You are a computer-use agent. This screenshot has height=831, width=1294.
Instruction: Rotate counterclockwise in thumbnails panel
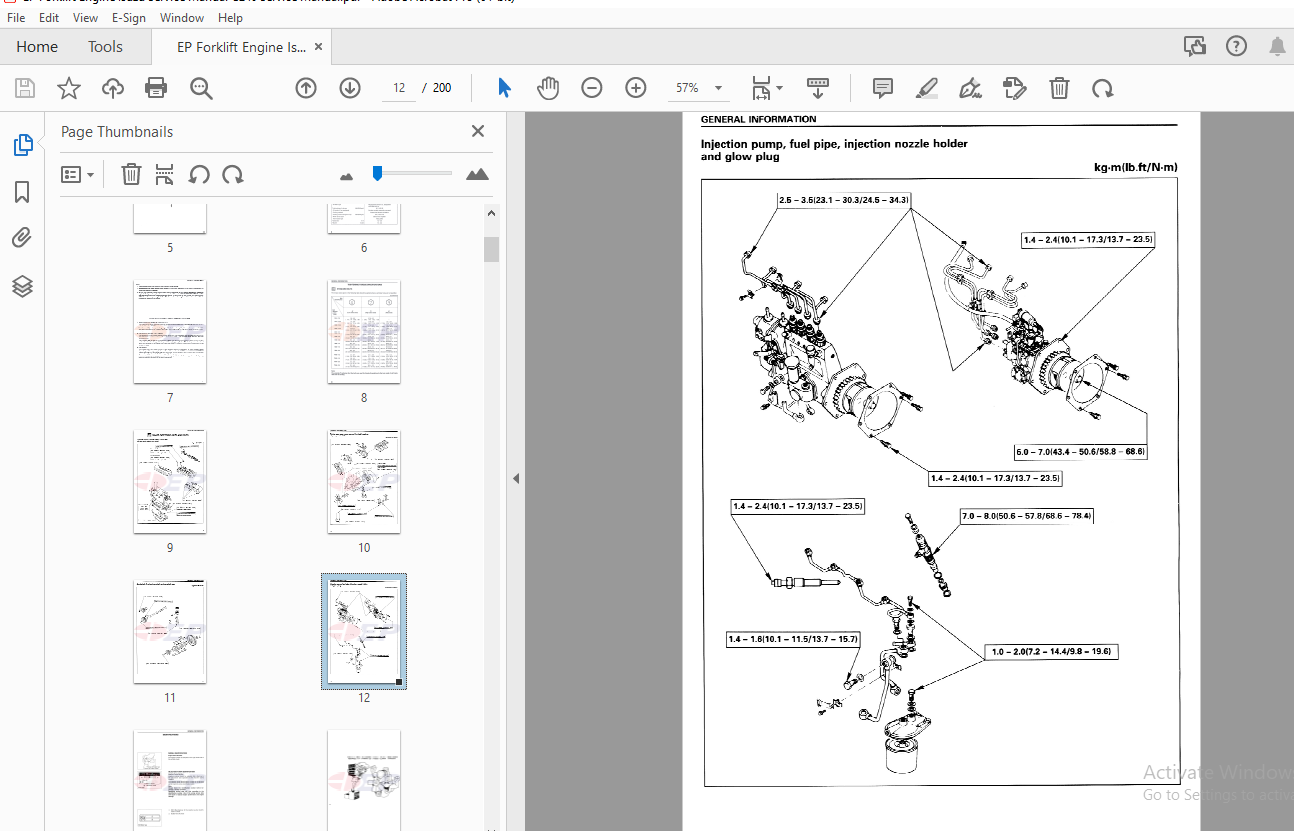[x=199, y=174]
